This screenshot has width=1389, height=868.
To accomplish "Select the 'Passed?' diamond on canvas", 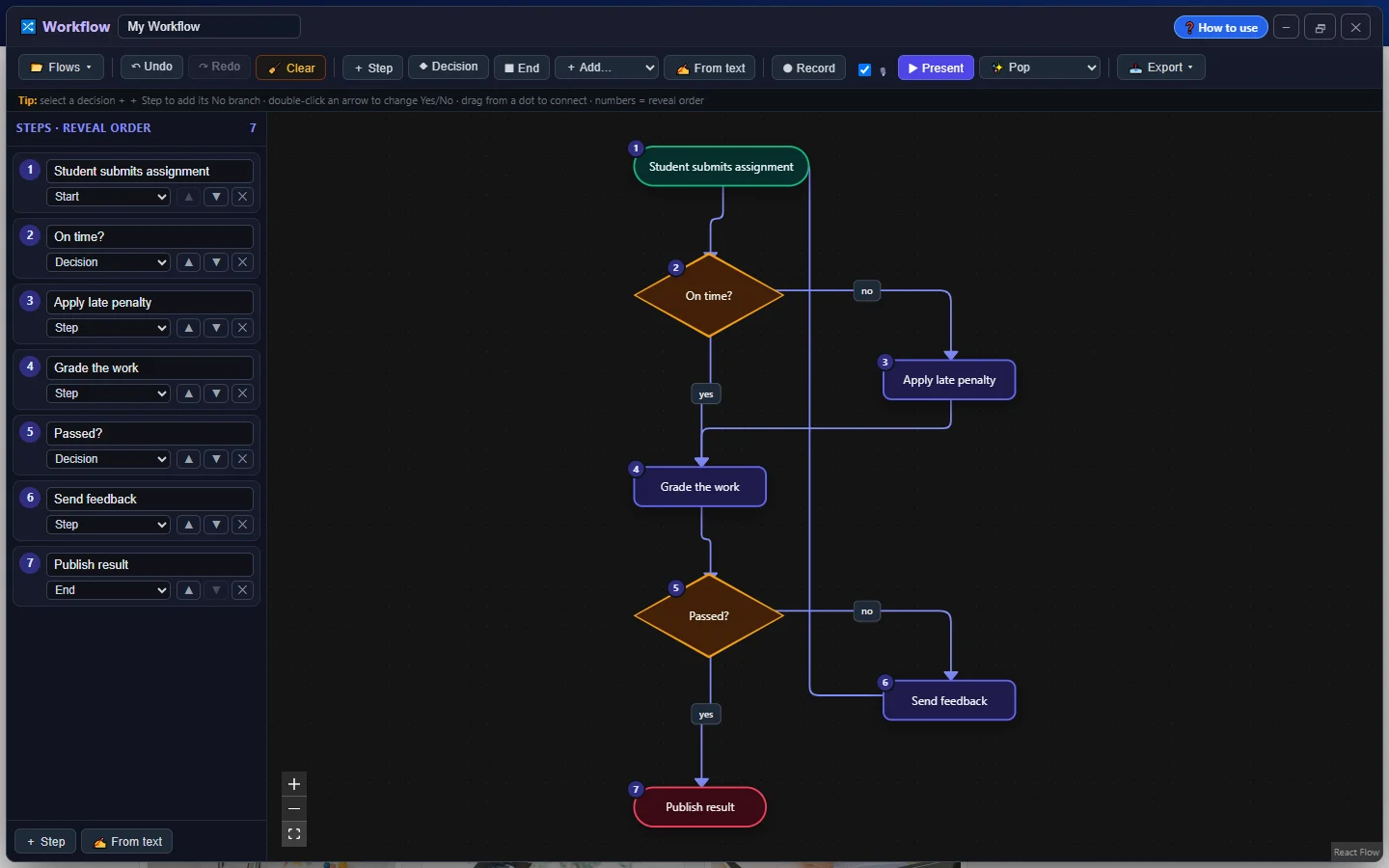I will (x=709, y=615).
